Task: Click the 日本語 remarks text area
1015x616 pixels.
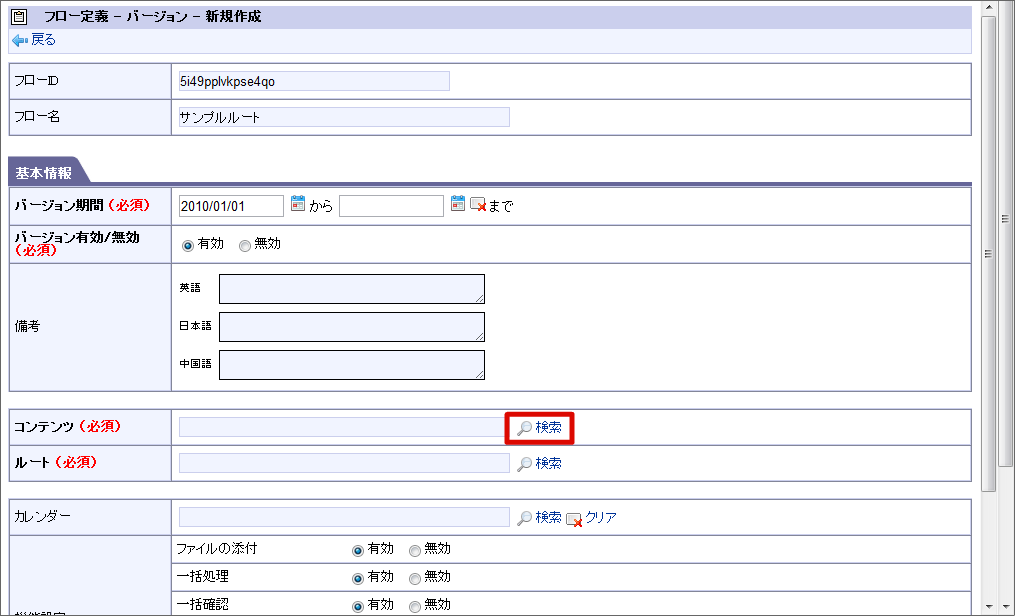Action: [x=351, y=327]
